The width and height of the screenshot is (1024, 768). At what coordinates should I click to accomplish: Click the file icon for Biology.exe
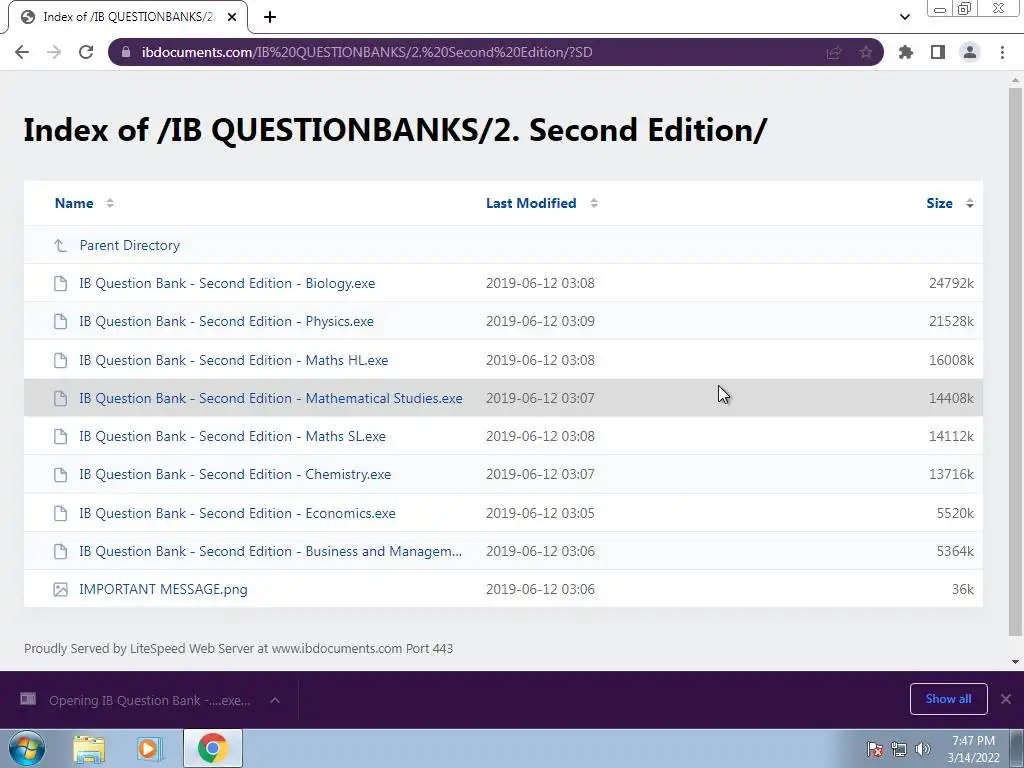point(60,283)
